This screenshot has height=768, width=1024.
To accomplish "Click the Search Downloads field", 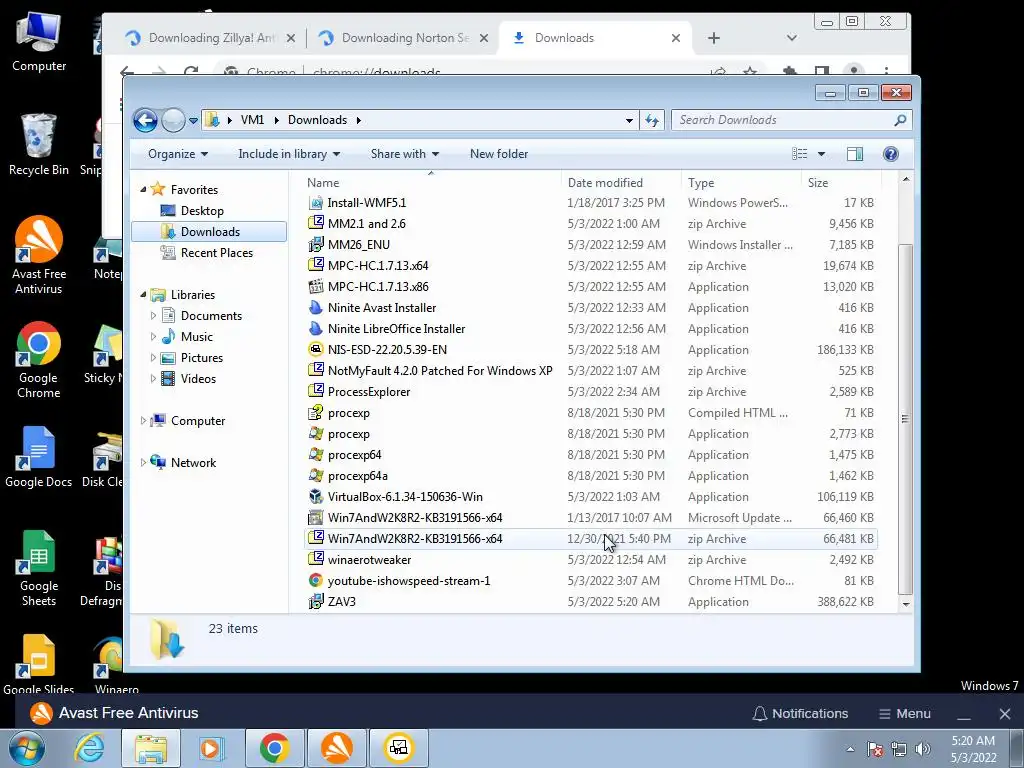I will click(x=791, y=120).
